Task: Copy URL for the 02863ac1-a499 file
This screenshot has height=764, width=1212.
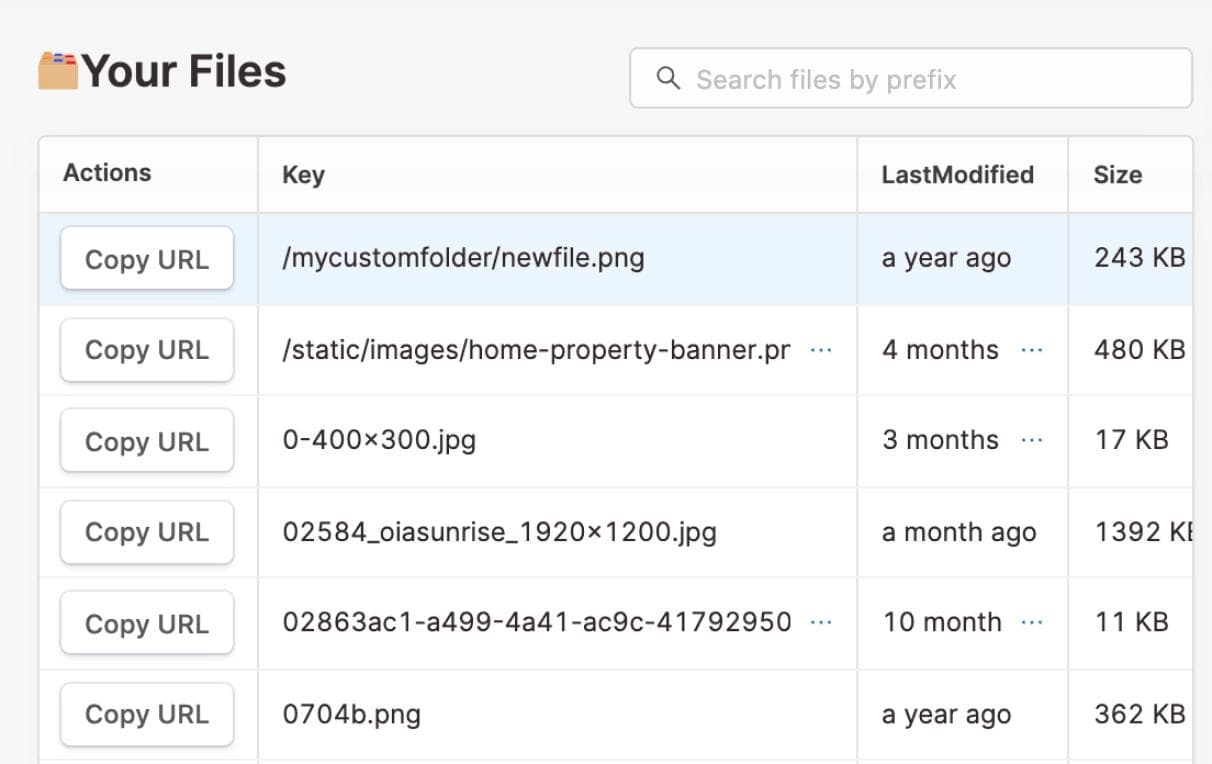Action: coord(147,623)
